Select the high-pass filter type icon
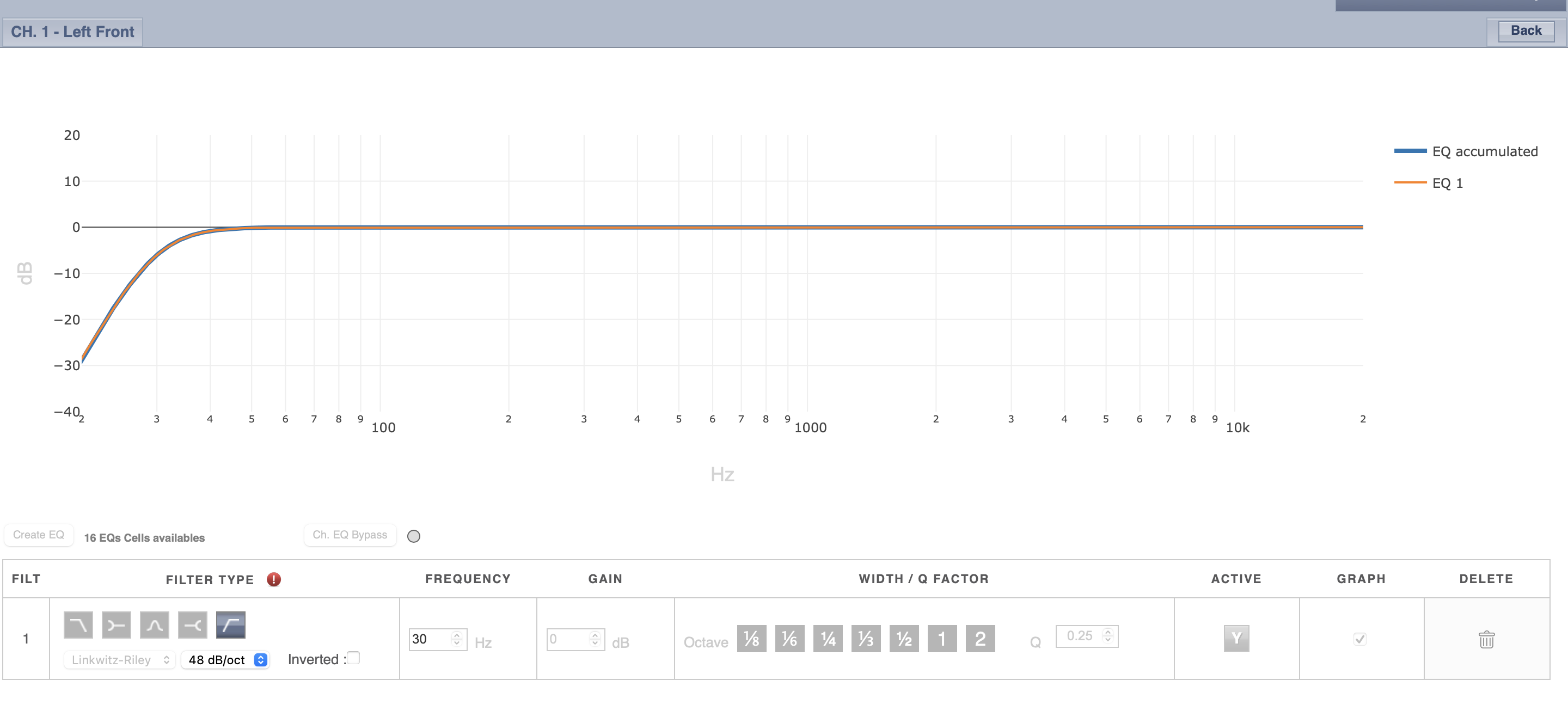 pyautogui.click(x=231, y=624)
